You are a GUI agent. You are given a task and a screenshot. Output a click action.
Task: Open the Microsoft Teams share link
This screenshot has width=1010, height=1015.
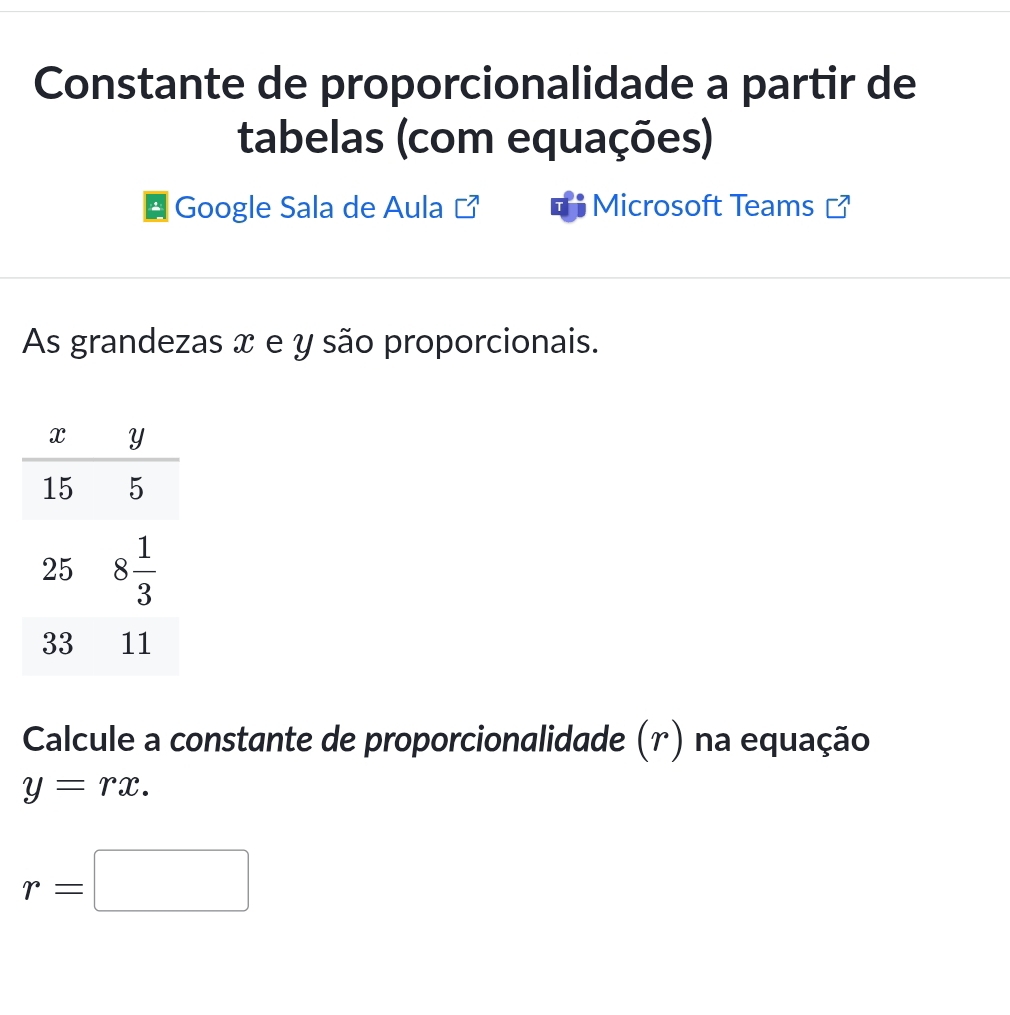point(703,206)
